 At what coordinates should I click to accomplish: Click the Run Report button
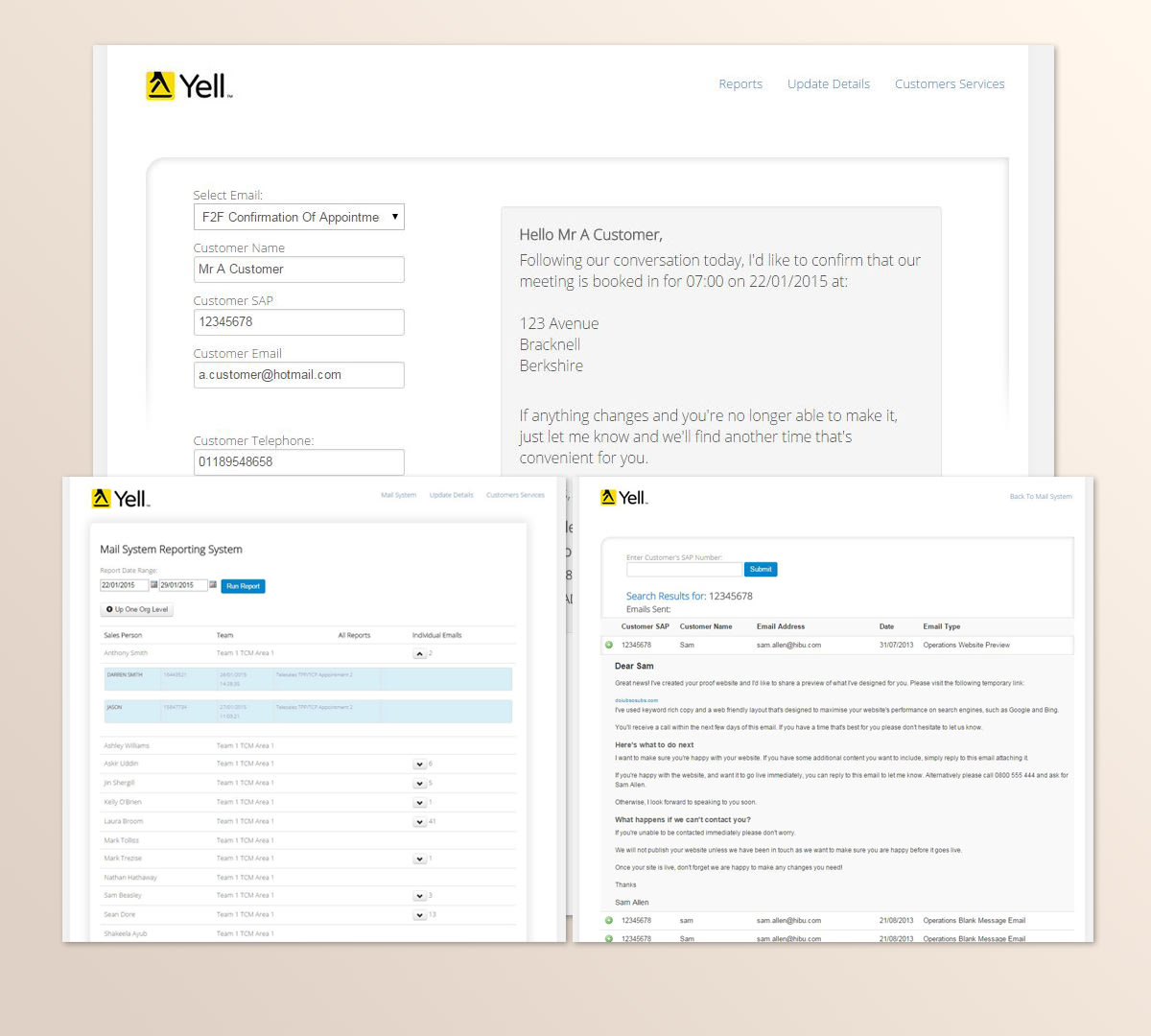pyautogui.click(x=243, y=586)
